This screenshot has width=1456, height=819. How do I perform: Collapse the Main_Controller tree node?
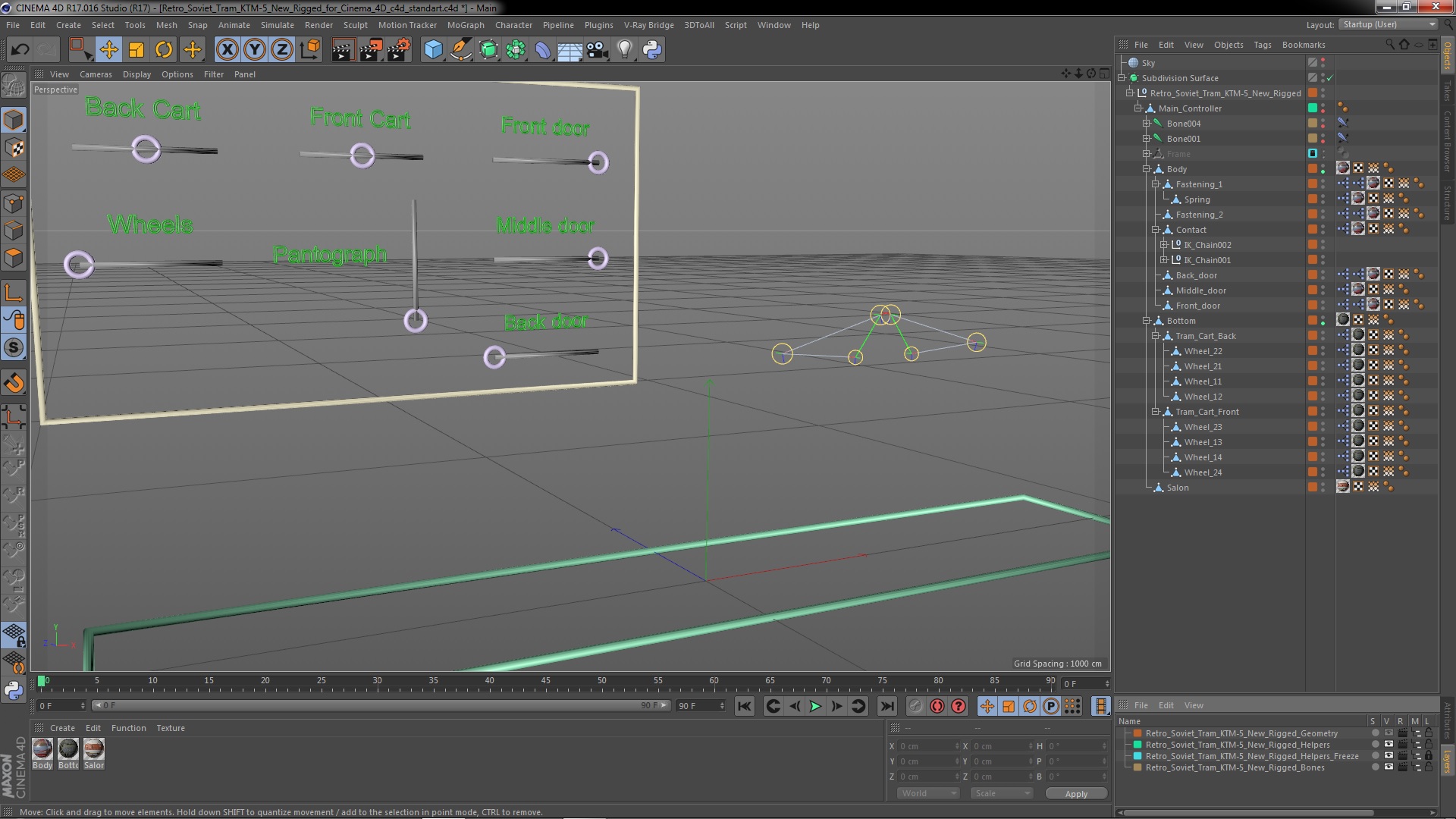click(1138, 108)
